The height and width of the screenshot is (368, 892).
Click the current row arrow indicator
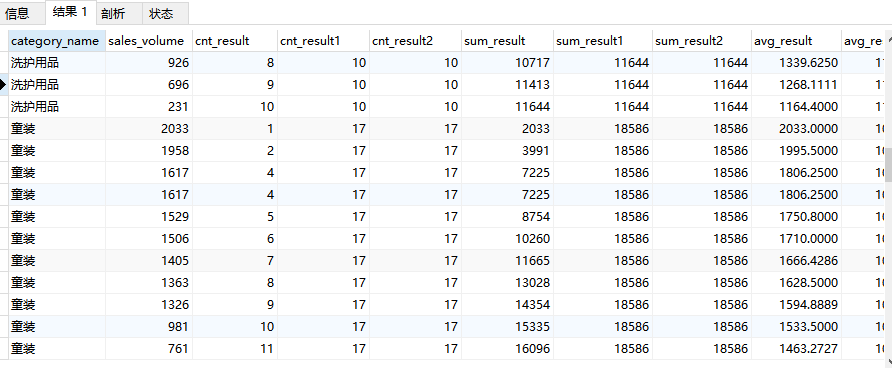[x=3, y=85]
